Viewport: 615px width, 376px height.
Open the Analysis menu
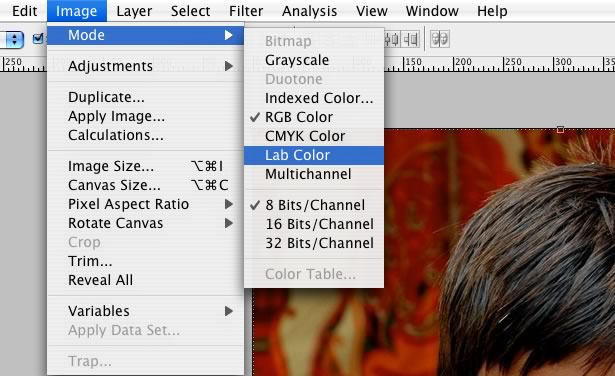(x=309, y=11)
